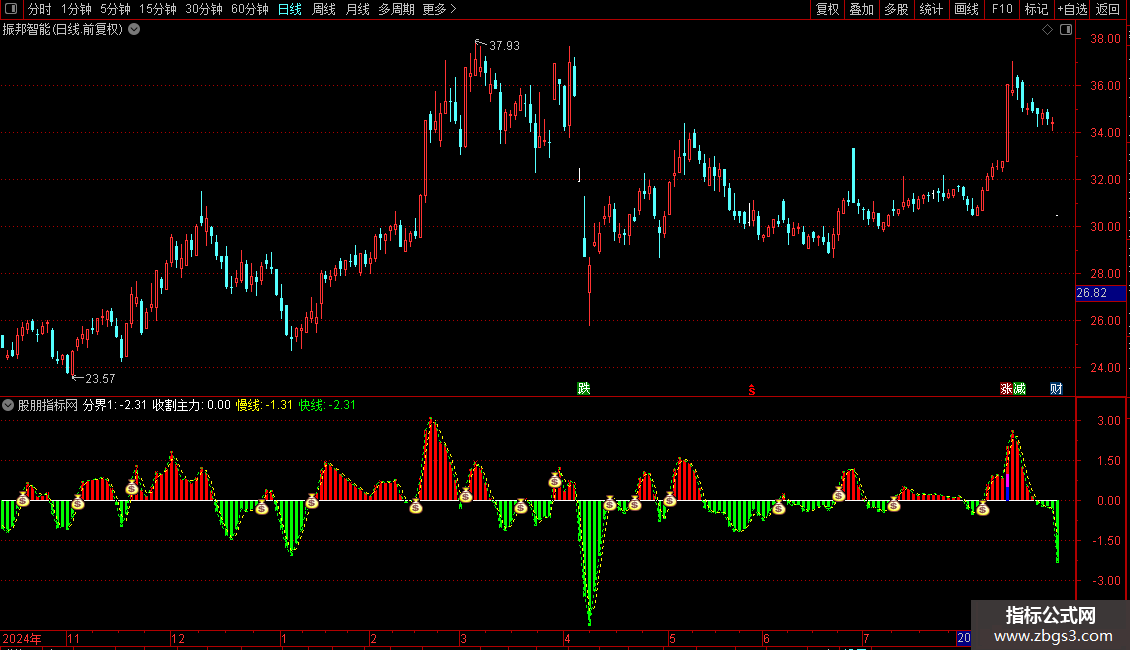1130x650 pixels.
Task: Switch to 30分钟 period
Action: pos(204,9)
